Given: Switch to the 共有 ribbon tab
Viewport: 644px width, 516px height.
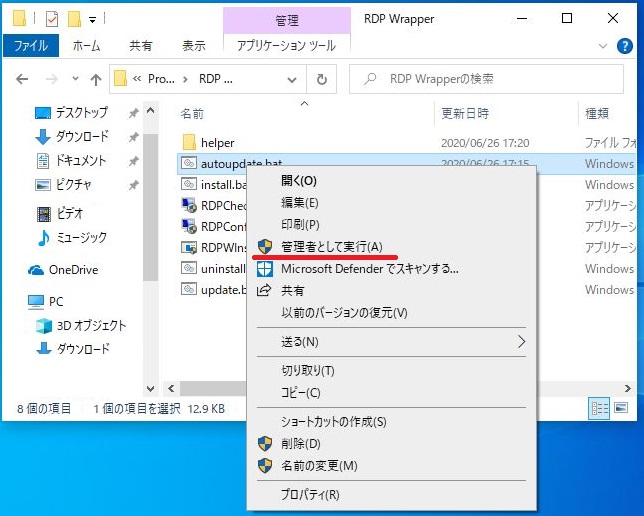Looking at the screenshot, I should coord(141,45).
